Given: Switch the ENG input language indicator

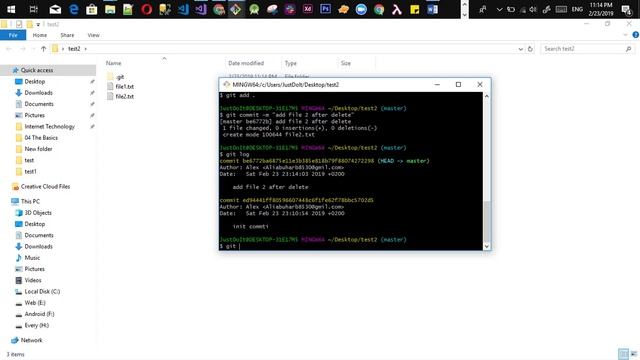Looking at the screenshot, I should tap(577, 9).
